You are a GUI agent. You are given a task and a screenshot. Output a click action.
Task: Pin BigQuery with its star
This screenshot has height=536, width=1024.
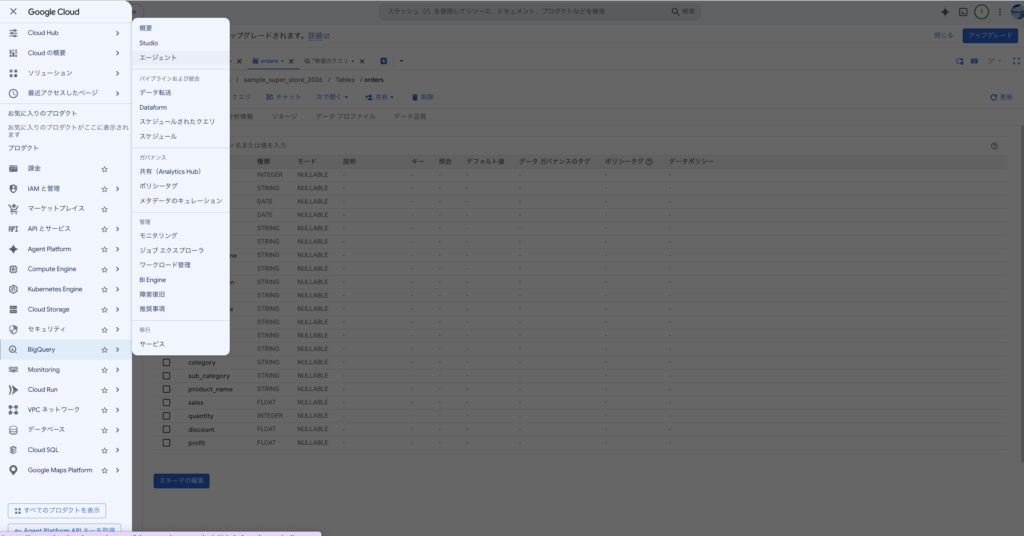(104, 350)
